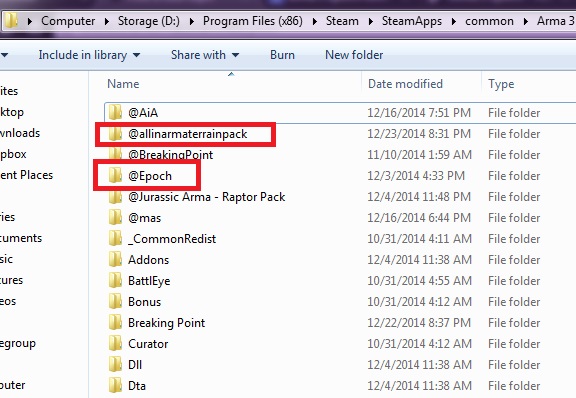This screenshot has height=398, width=576.
Task: Select the @allinarmaterrainpack folder name
Action: tap(187, 134)
